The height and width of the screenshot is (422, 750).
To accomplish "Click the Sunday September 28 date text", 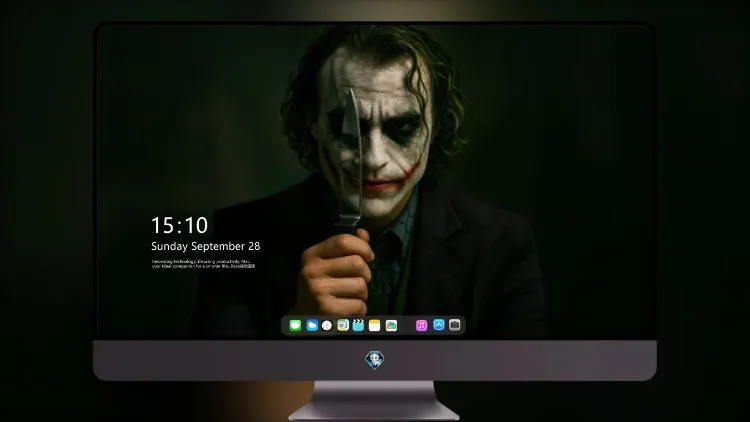I will coord(206,246).
